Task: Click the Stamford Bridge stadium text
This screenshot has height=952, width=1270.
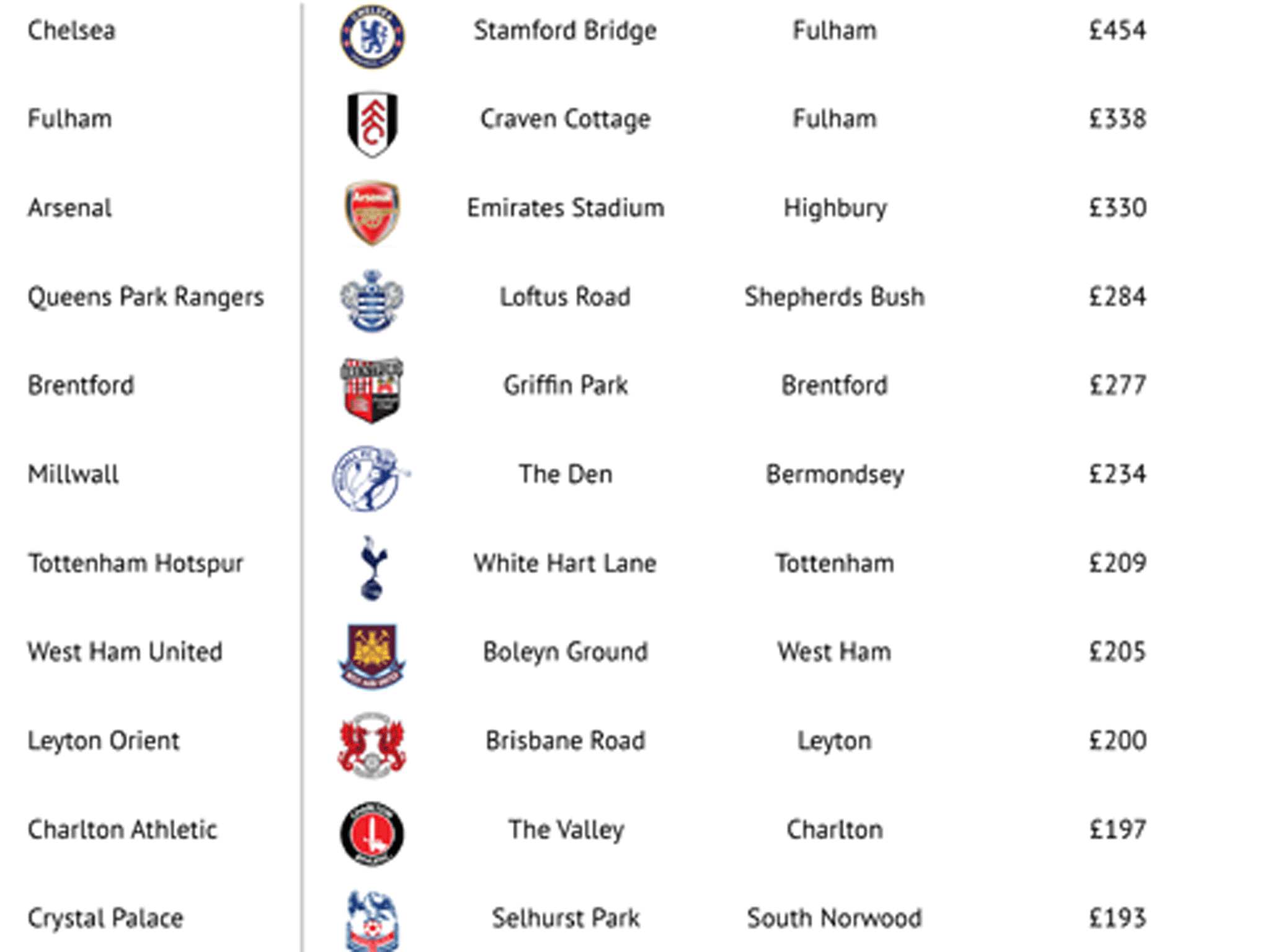Action: pyautogui.click(x=565, y=30)
